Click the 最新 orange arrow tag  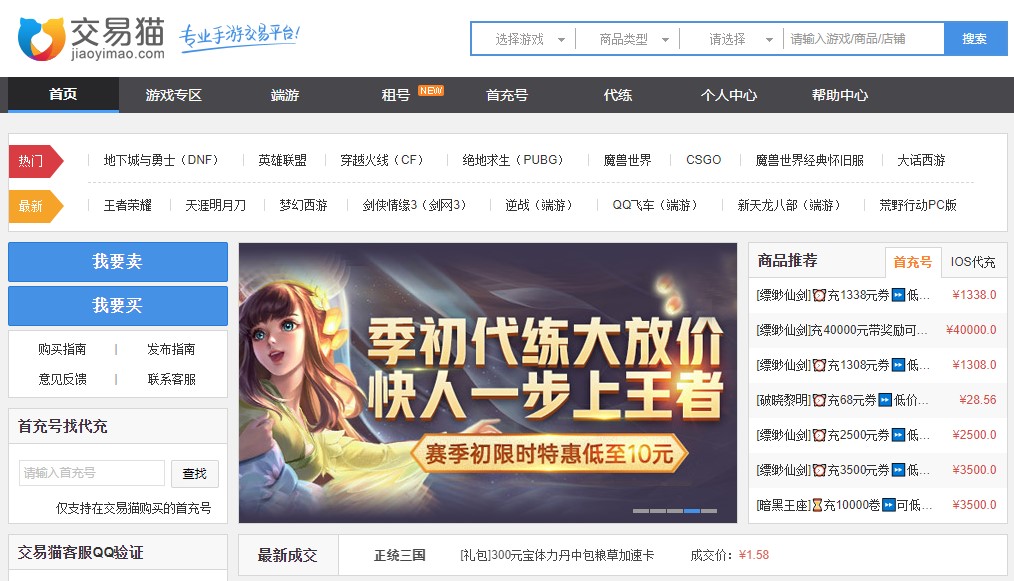[x=36, y=206]
